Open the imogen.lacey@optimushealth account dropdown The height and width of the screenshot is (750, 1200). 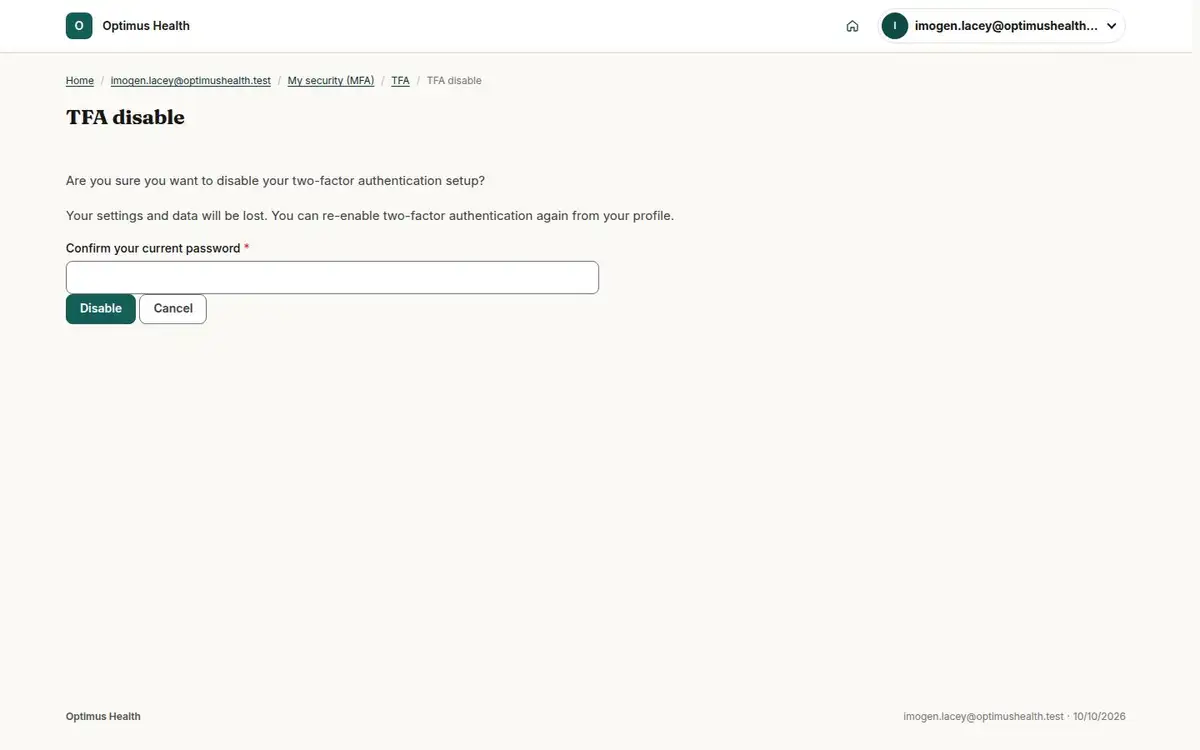click(1002, 26)
